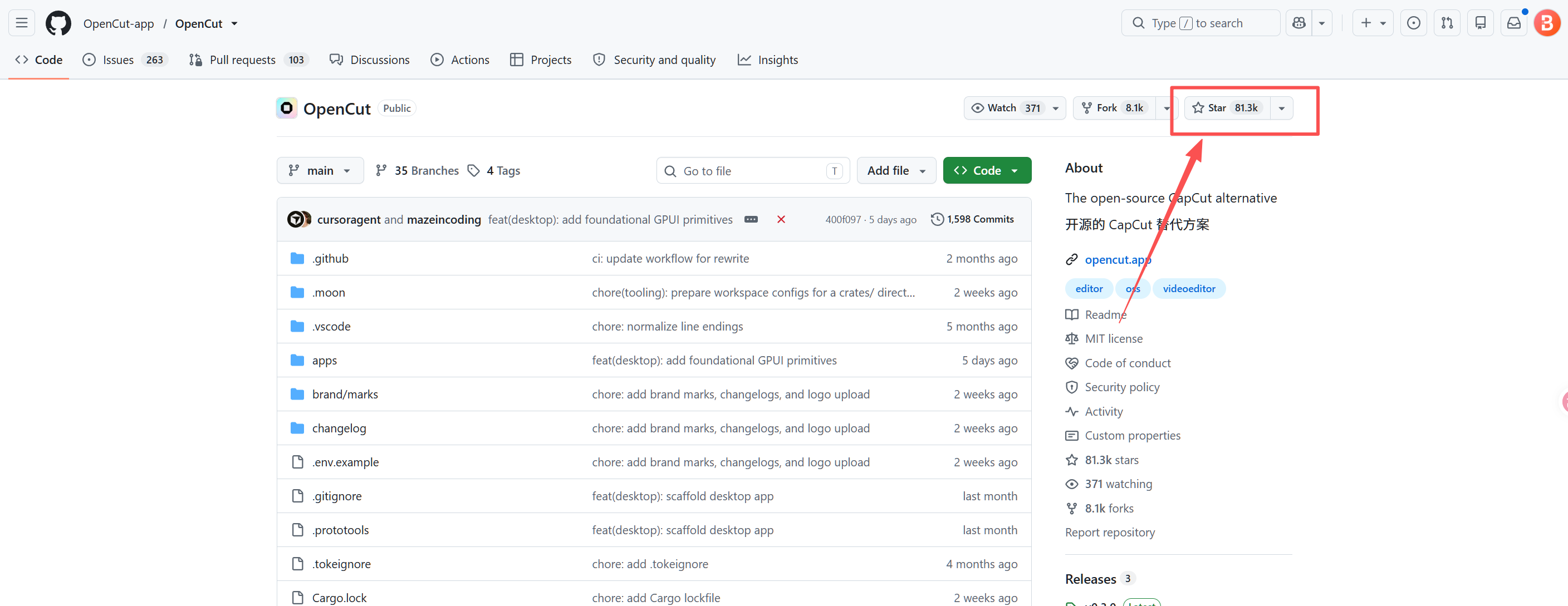Switch to the Issues tab

(125, 60)
